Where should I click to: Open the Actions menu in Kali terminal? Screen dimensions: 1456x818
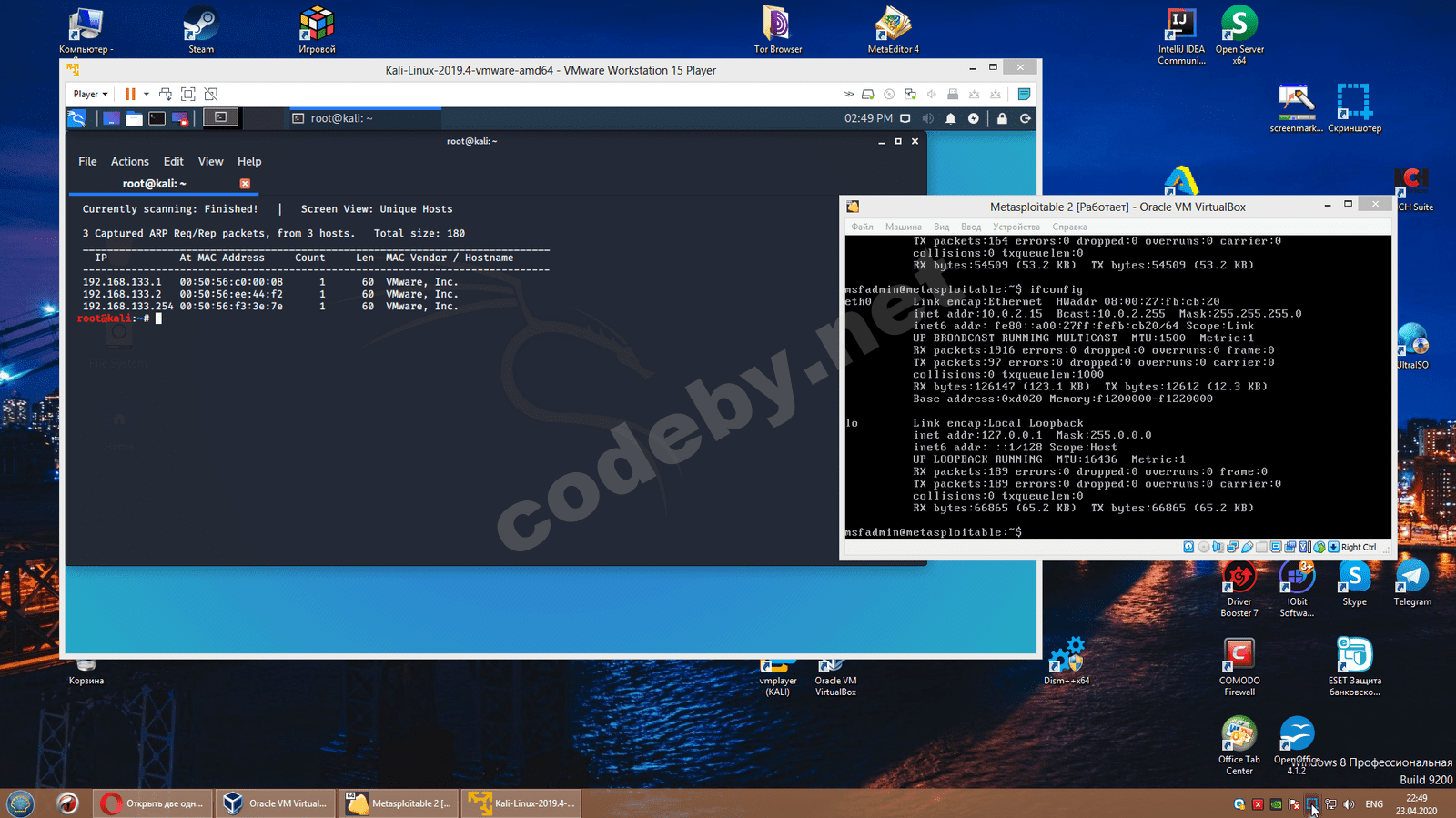point(129,161)
